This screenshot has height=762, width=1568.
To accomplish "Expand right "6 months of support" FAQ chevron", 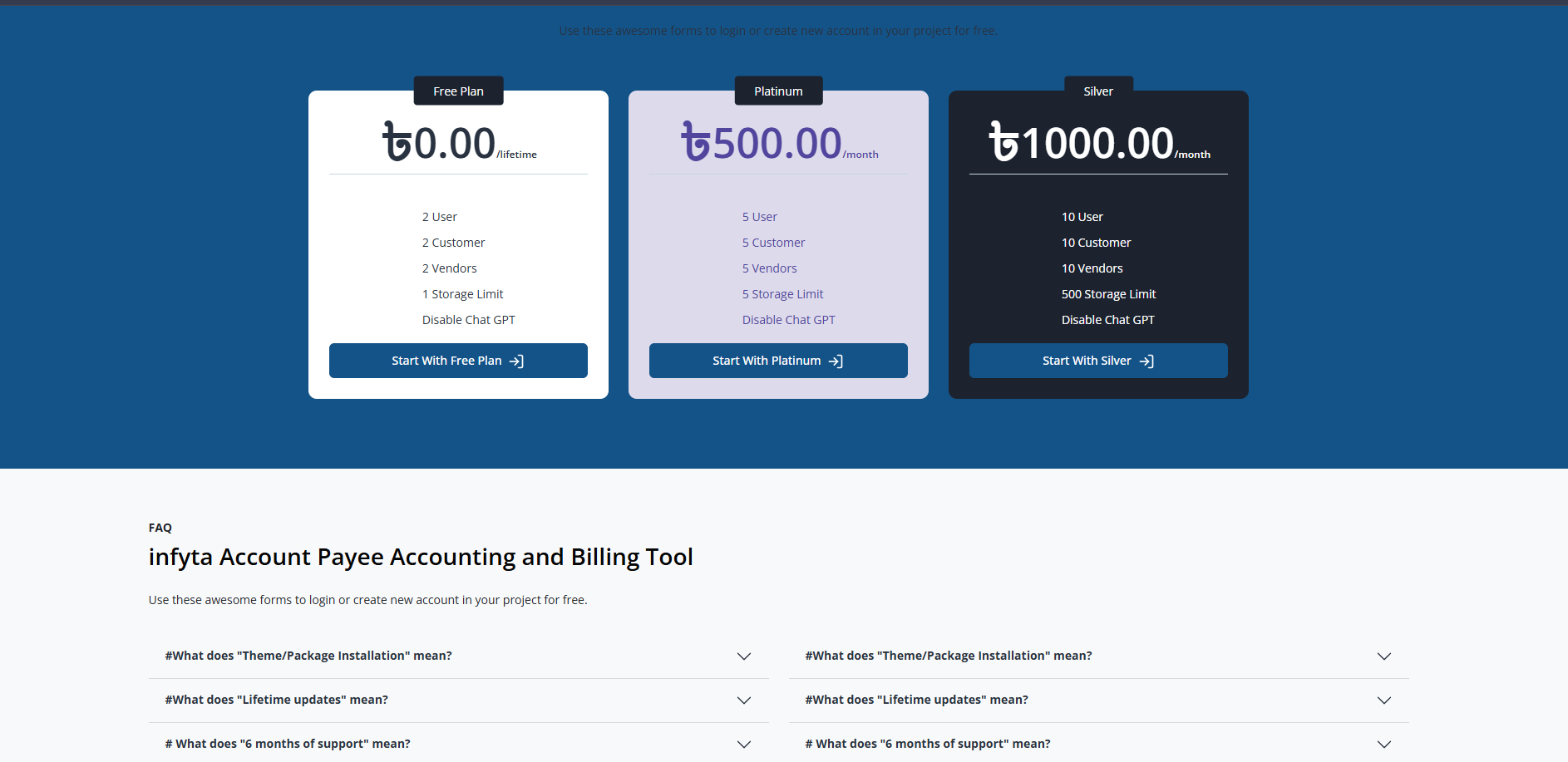I will (x=1383, y=745).
